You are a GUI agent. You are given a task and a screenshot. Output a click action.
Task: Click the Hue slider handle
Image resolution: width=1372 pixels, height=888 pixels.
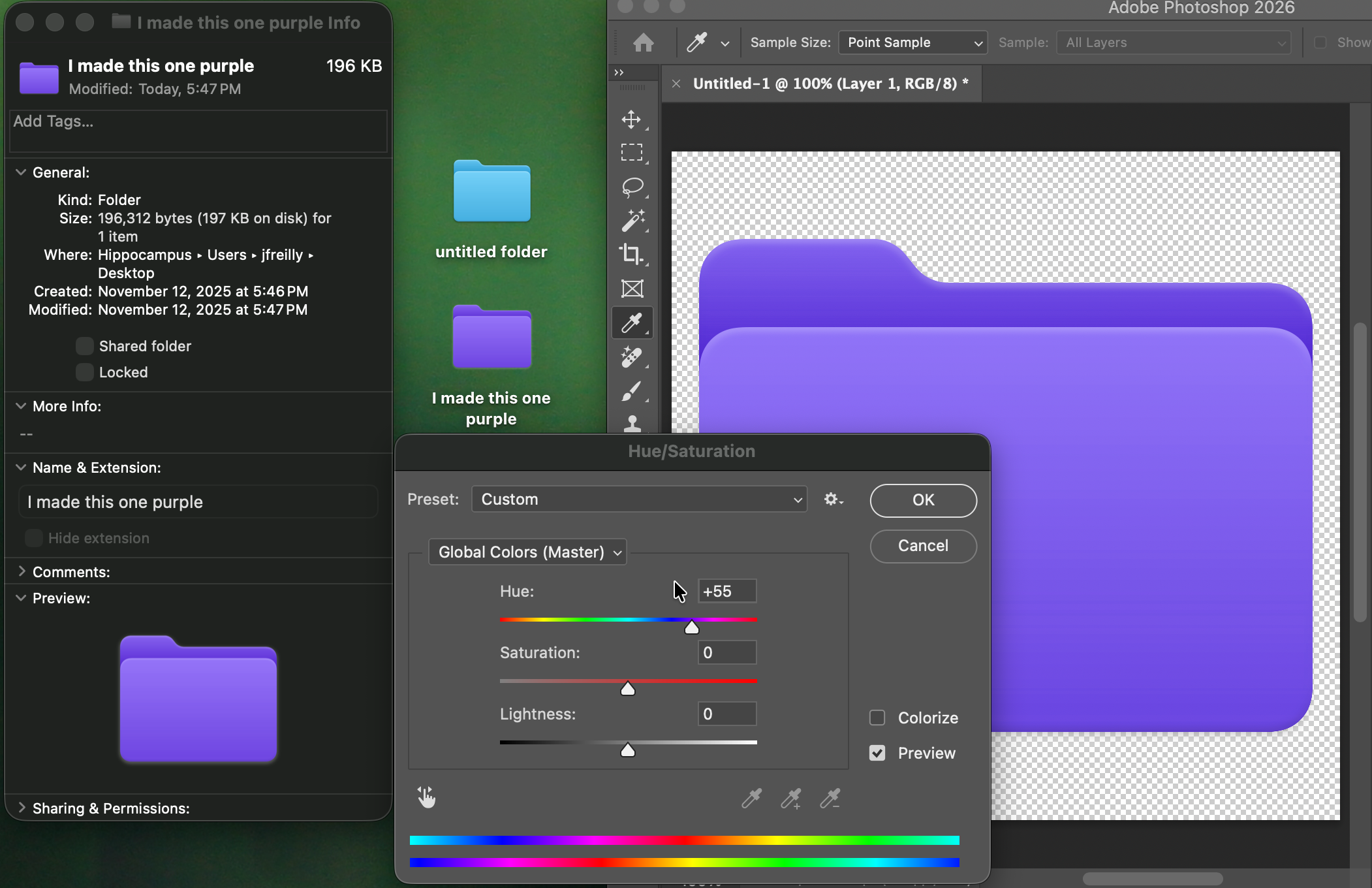coord(691,628)
